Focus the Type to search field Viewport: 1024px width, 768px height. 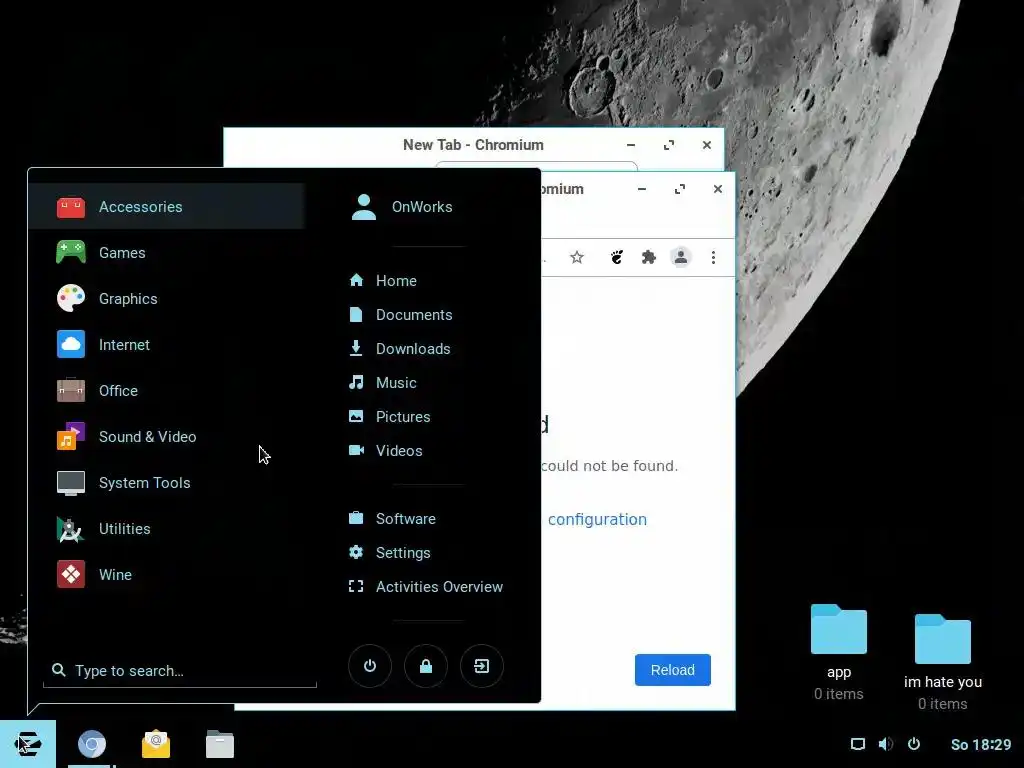tap(180, 671)
